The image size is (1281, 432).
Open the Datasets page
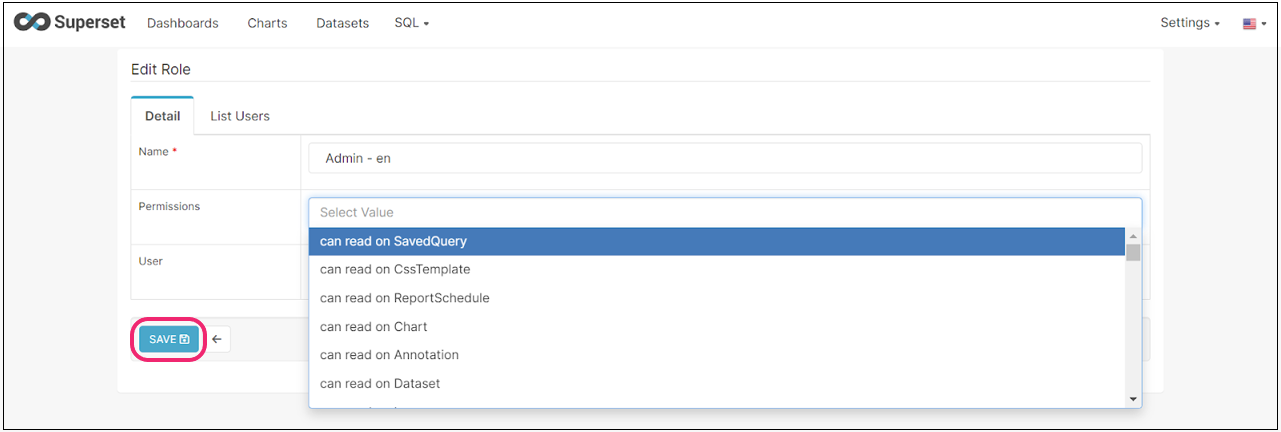pos(342,23)
